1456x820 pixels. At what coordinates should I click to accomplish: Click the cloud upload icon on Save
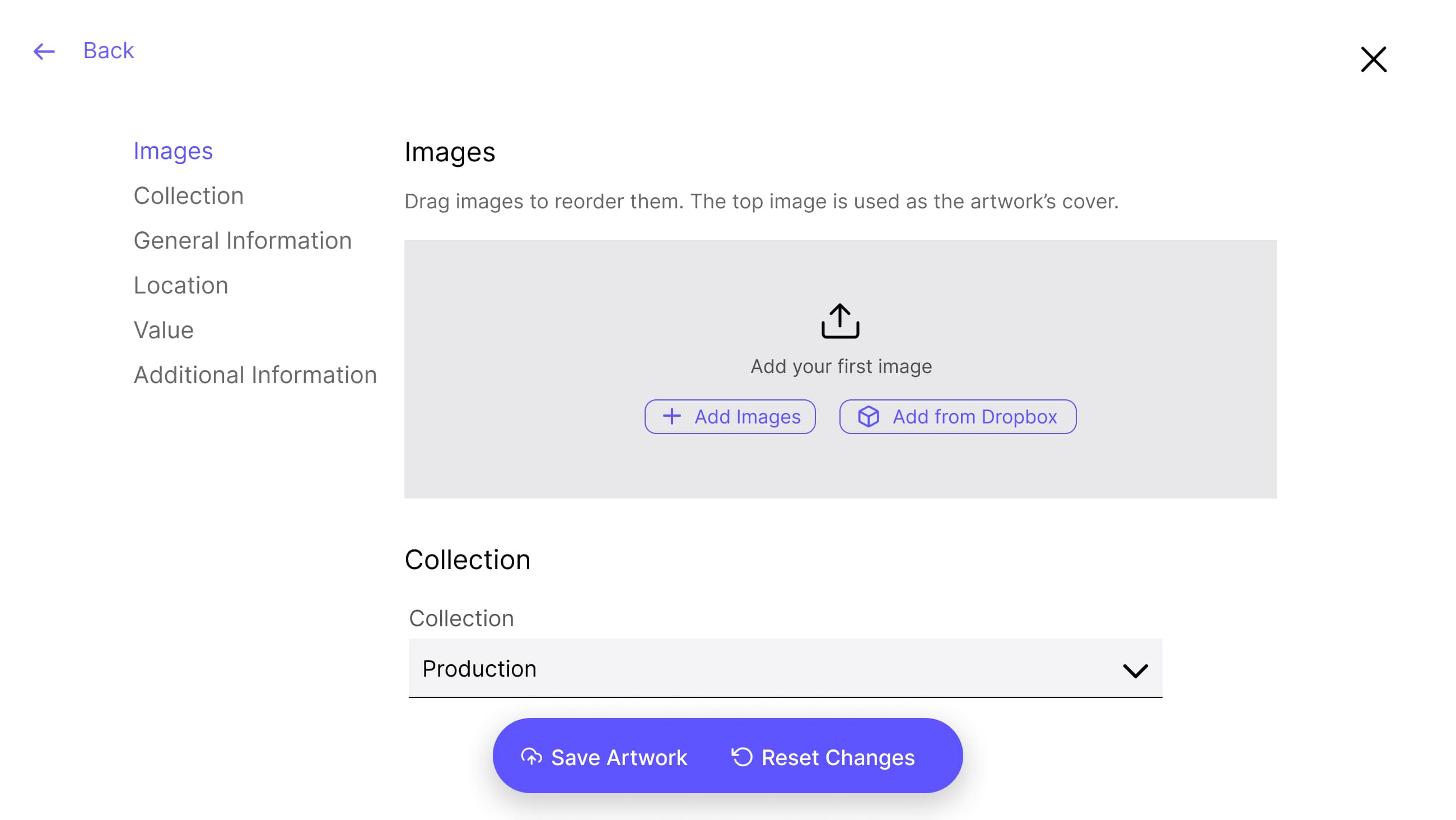(531, 757)
